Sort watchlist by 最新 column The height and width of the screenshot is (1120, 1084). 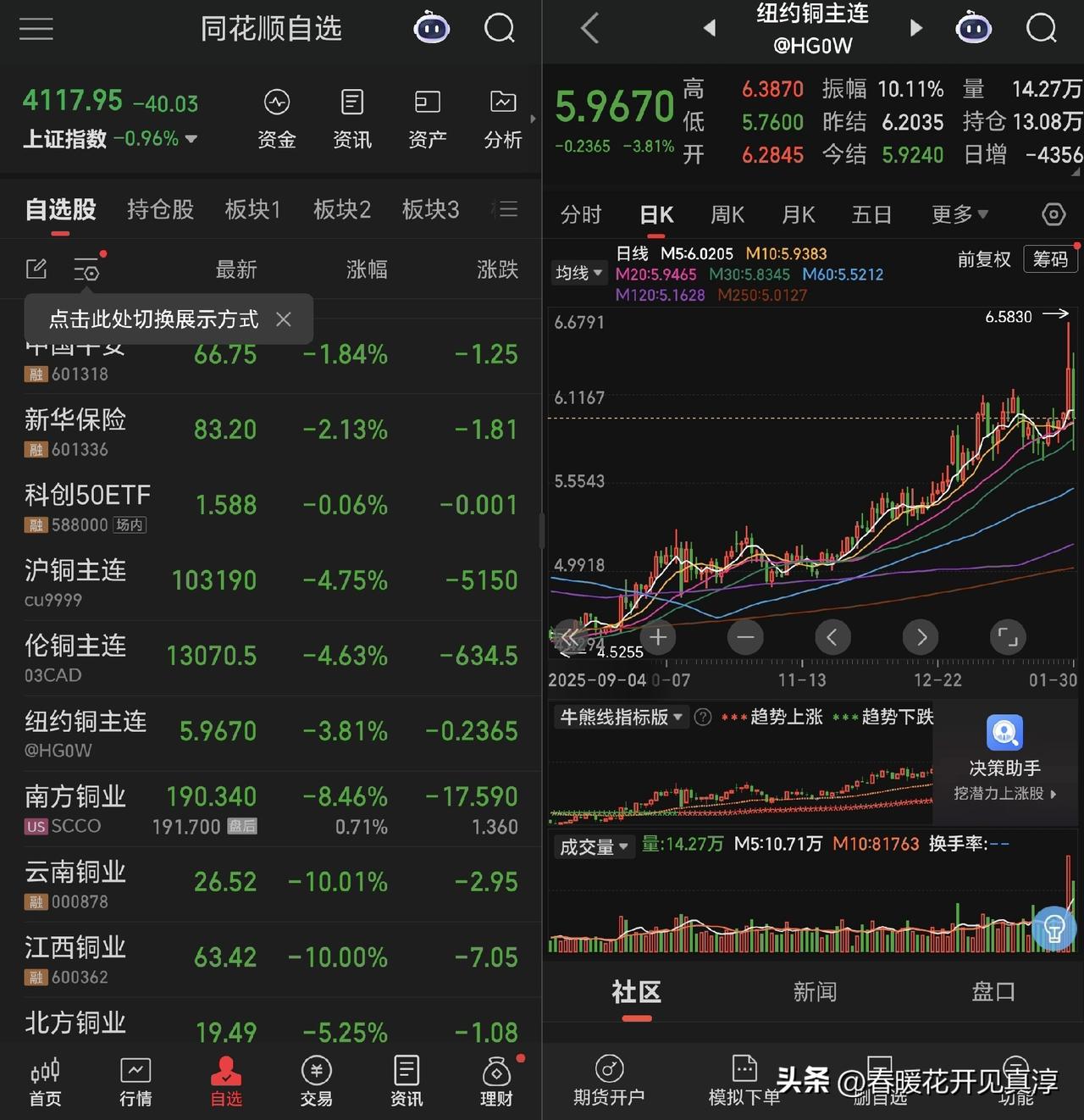tap(236, 269)
